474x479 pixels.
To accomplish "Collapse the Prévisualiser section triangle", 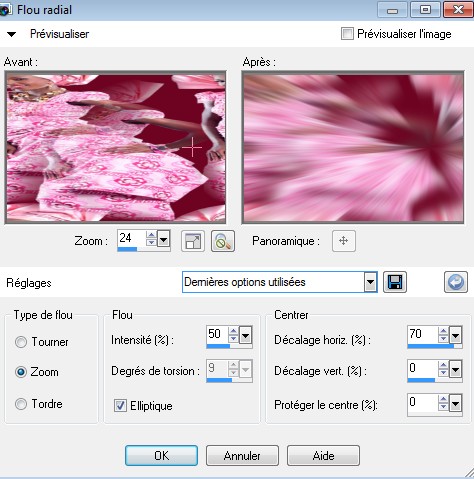I will click(12, 34).
